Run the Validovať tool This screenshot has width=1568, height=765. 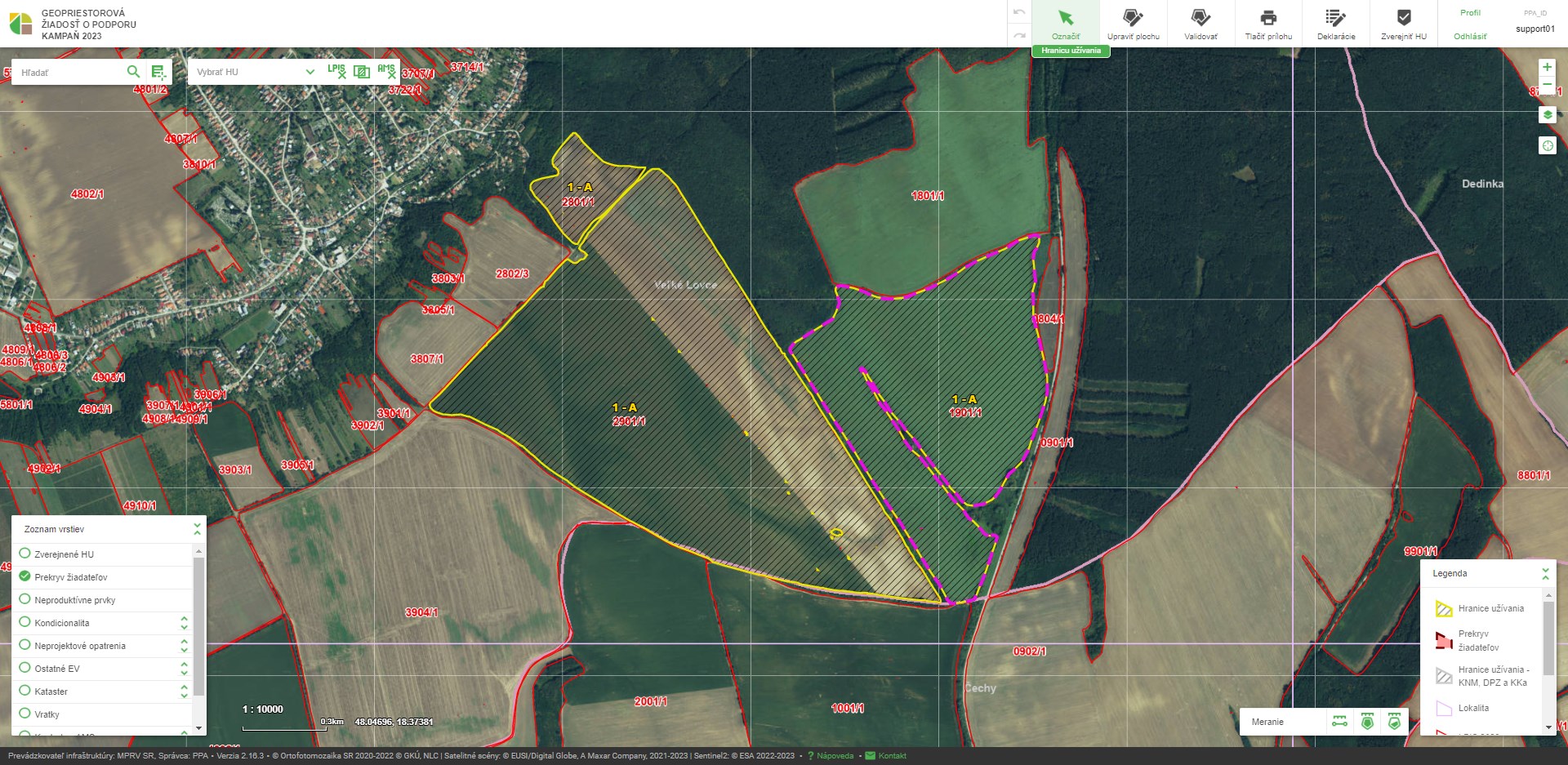(x=1200, y=24)
